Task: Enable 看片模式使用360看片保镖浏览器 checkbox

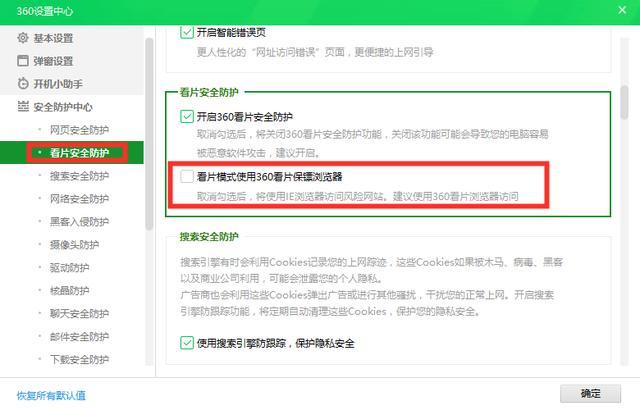Action: (187, 177)
